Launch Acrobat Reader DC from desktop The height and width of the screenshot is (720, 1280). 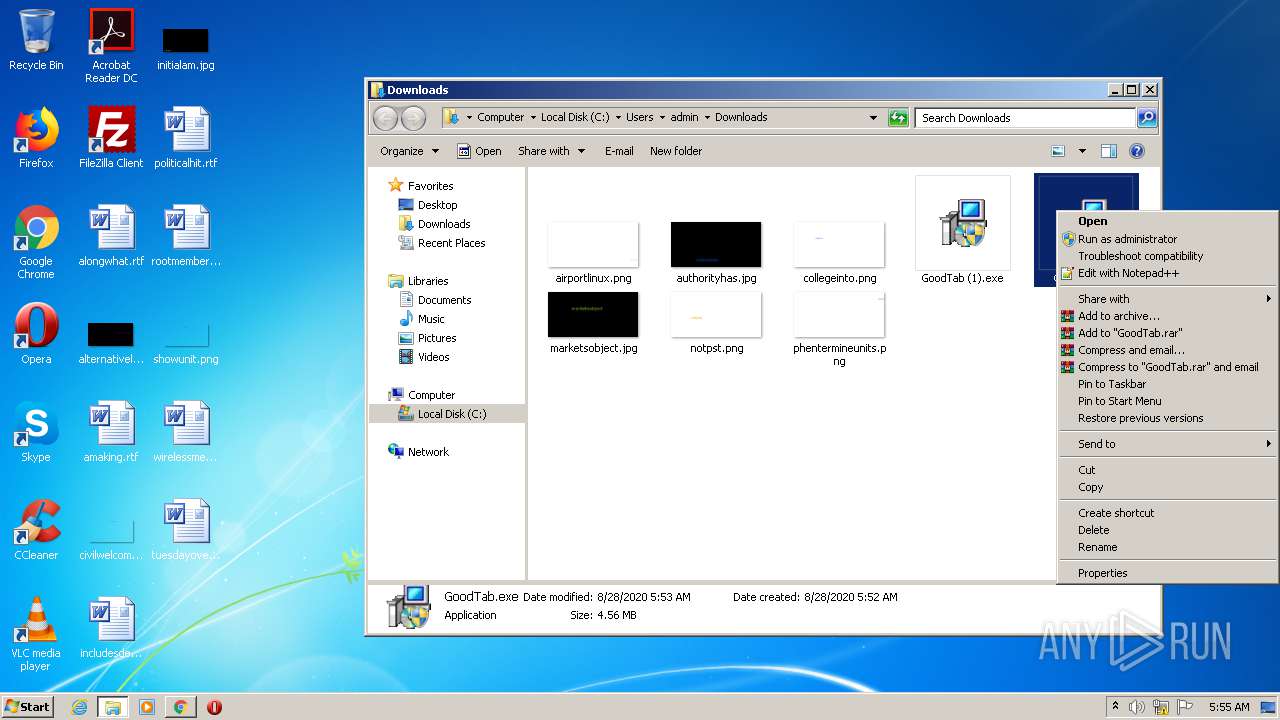[111, 46]
